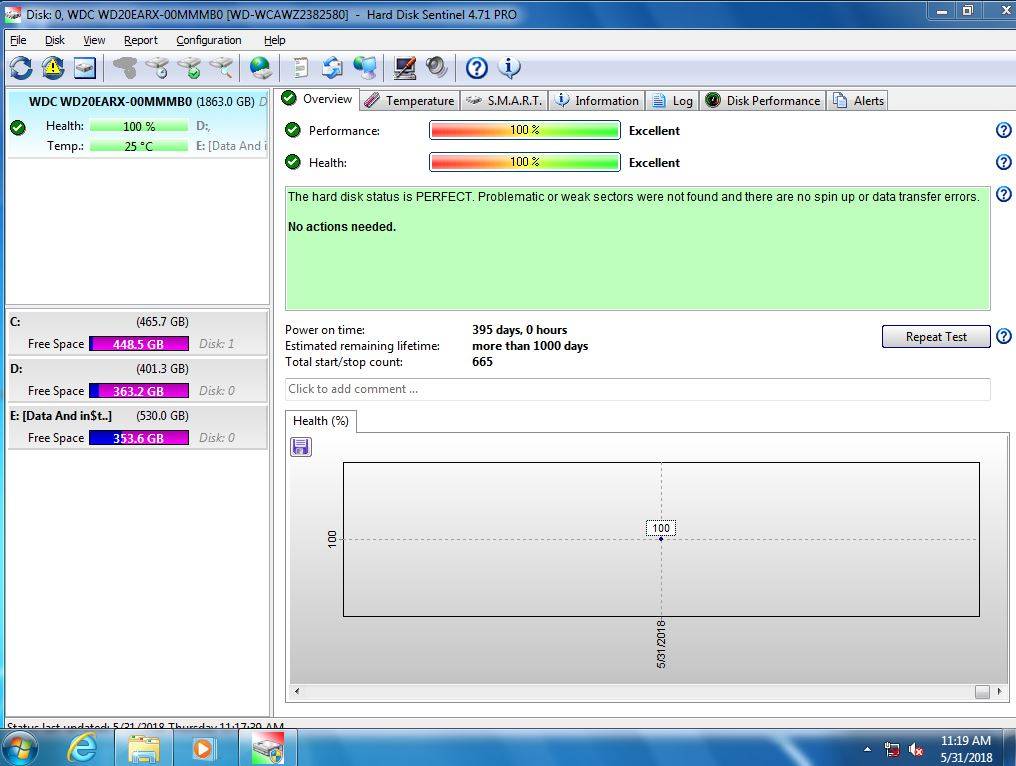
Task: Click the Performance 100 % gradient bar
Action: pyautogui.click(x=525, y=130)
